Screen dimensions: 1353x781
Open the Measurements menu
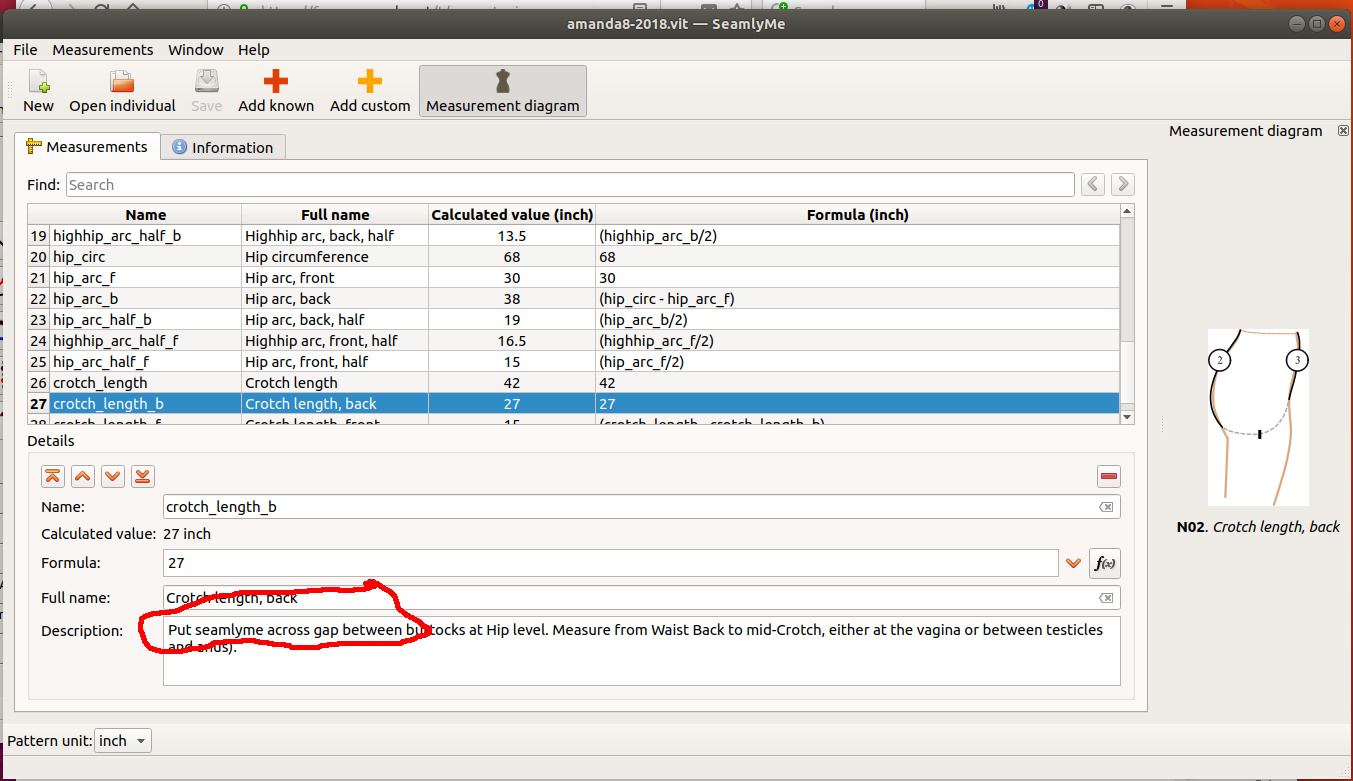pyautogui.click(x=103, y=50)
